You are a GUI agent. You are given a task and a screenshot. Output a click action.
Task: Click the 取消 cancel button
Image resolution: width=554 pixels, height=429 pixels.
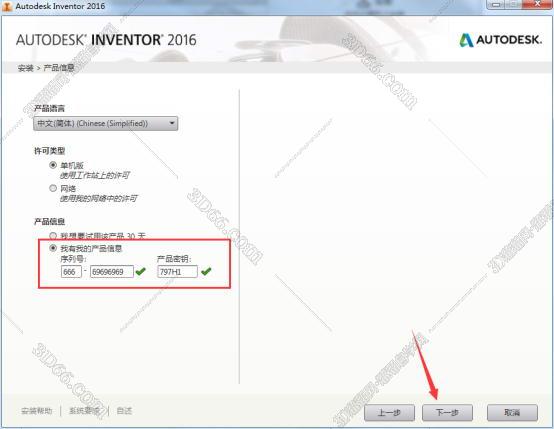coord(512,412)
